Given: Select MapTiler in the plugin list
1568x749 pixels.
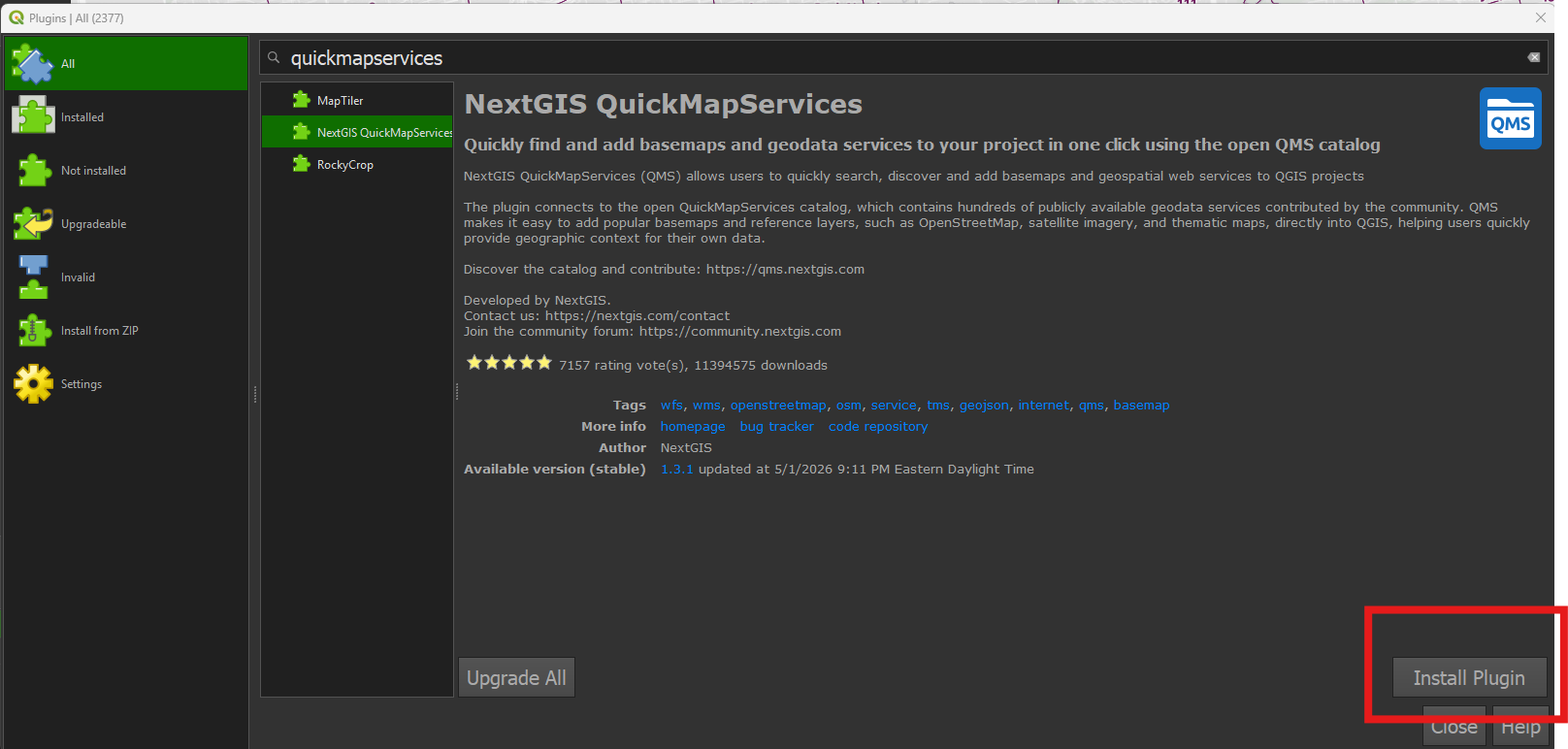Looking at the screenshot, I should click(357, 101).
